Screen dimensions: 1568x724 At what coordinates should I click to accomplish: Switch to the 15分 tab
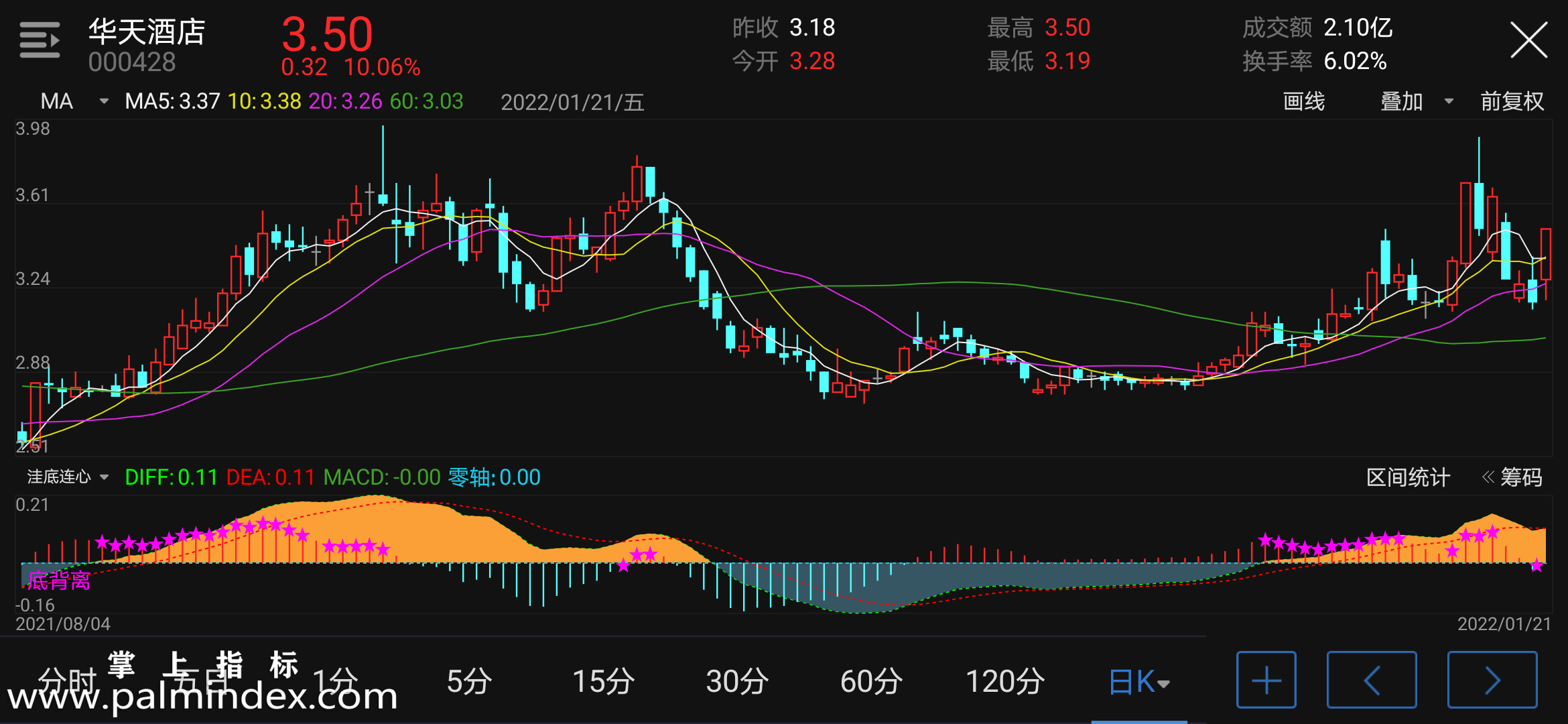click(x=603, y=682)
